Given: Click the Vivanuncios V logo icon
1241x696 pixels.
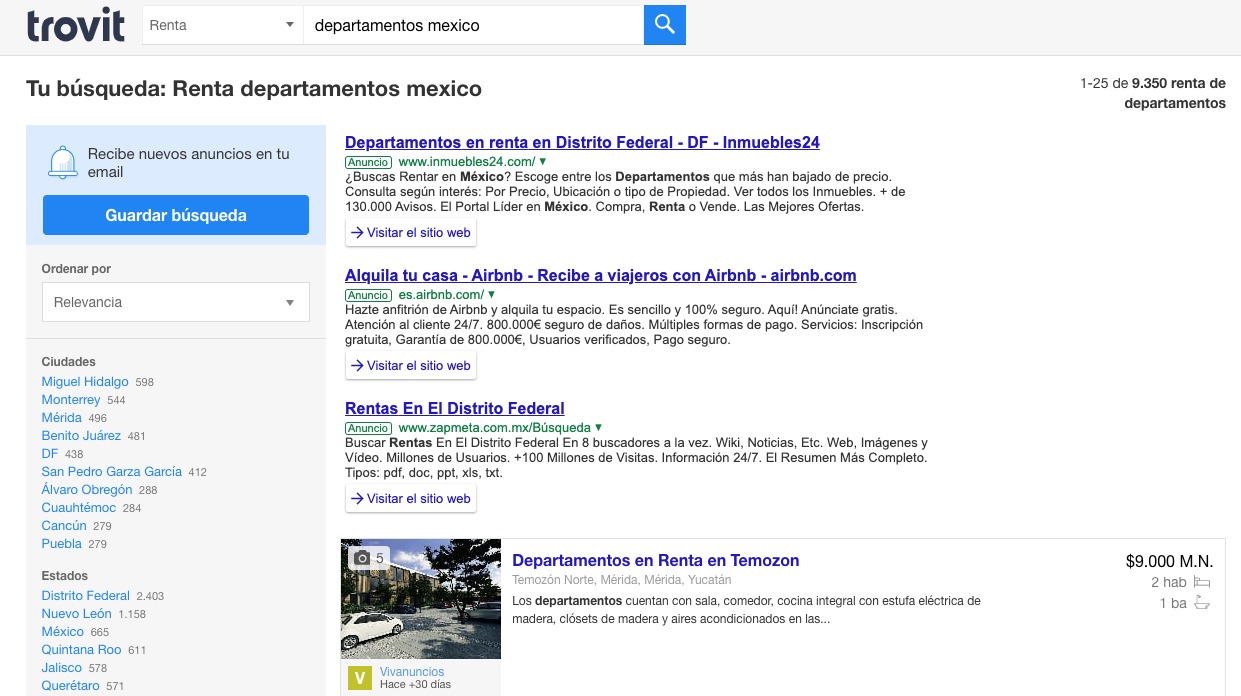Looking at the screenshot, I should 360,679.
